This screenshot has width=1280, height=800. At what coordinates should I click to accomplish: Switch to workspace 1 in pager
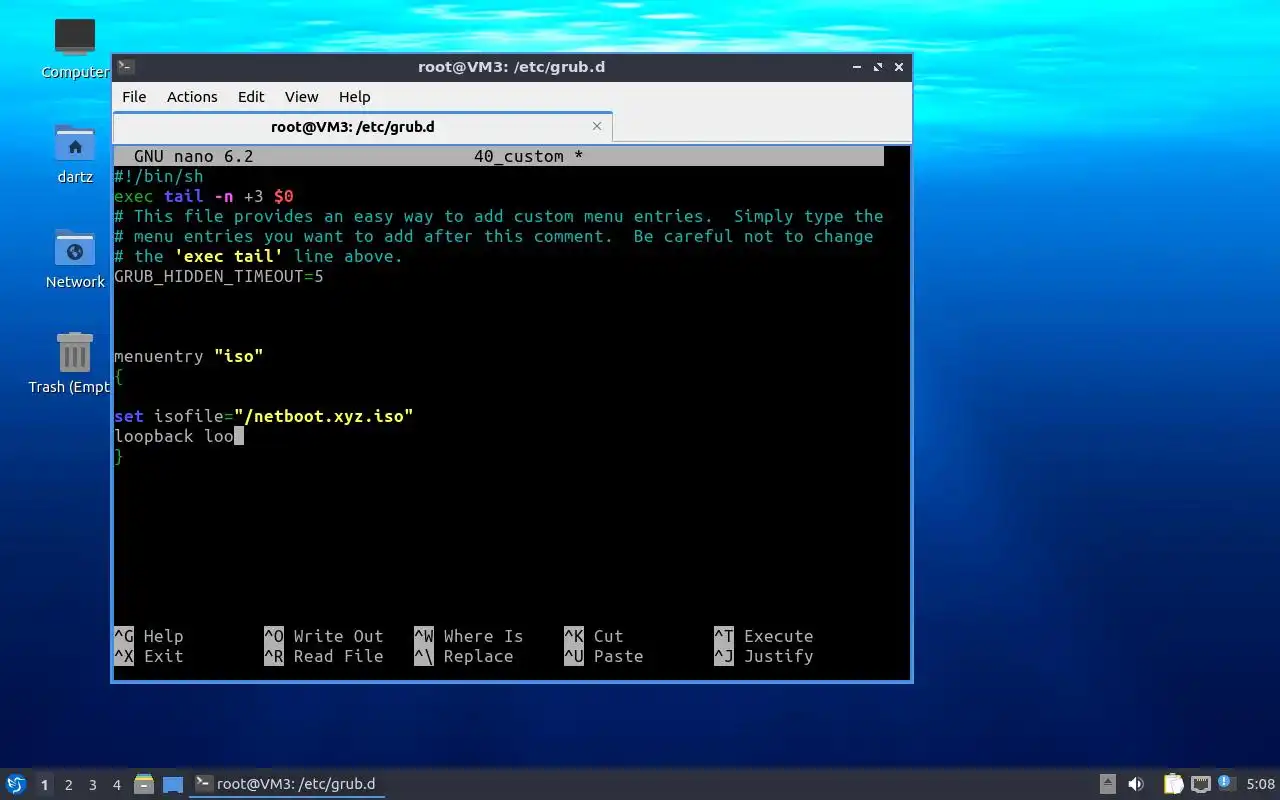tap(44, 785)
